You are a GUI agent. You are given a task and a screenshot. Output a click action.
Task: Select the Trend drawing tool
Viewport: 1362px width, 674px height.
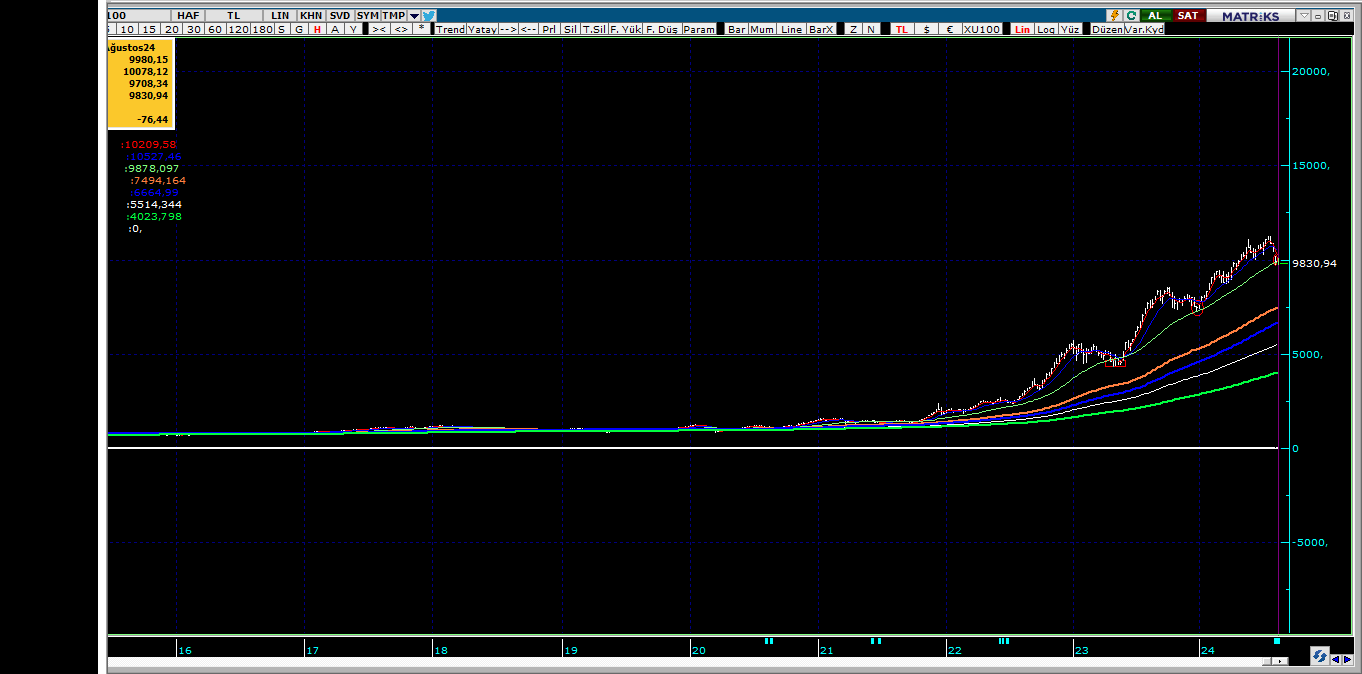pos(450,29)
